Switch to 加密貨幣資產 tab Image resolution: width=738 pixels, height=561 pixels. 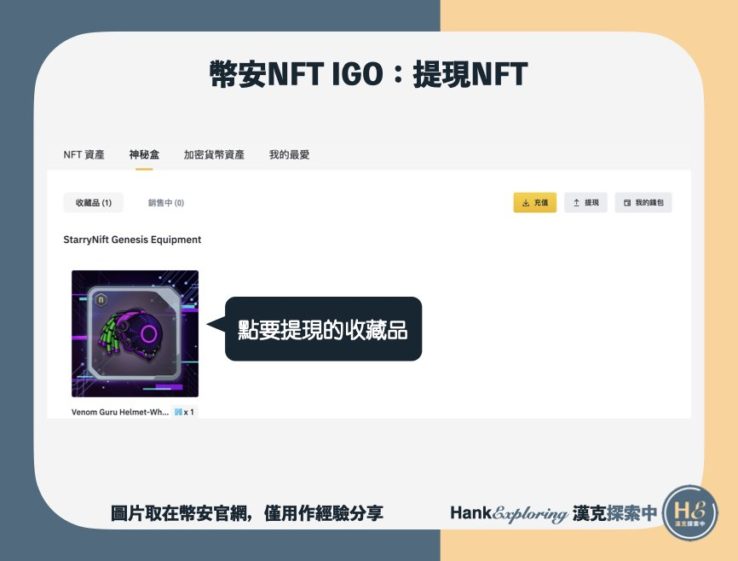click(214, 154)
